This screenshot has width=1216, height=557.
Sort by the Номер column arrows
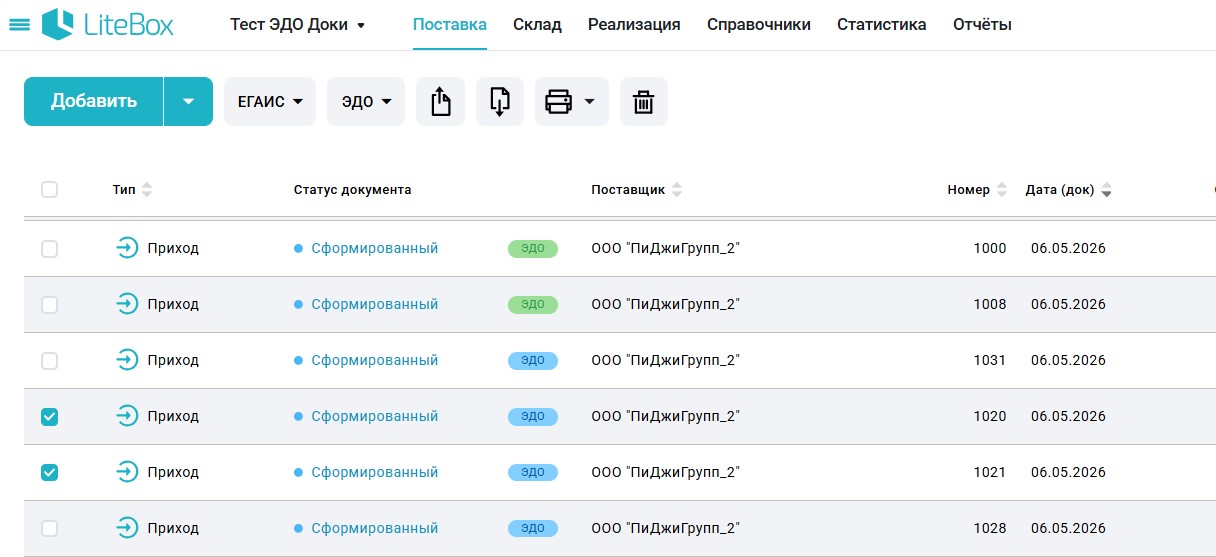(1002, 190)
